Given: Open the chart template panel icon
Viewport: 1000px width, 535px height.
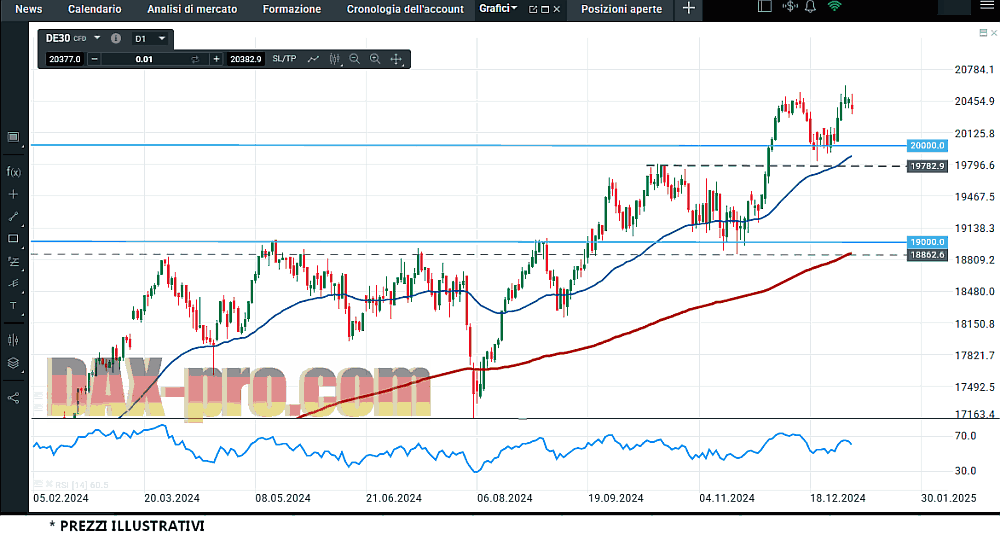Looking at the screenshot, I should point(13,137).
